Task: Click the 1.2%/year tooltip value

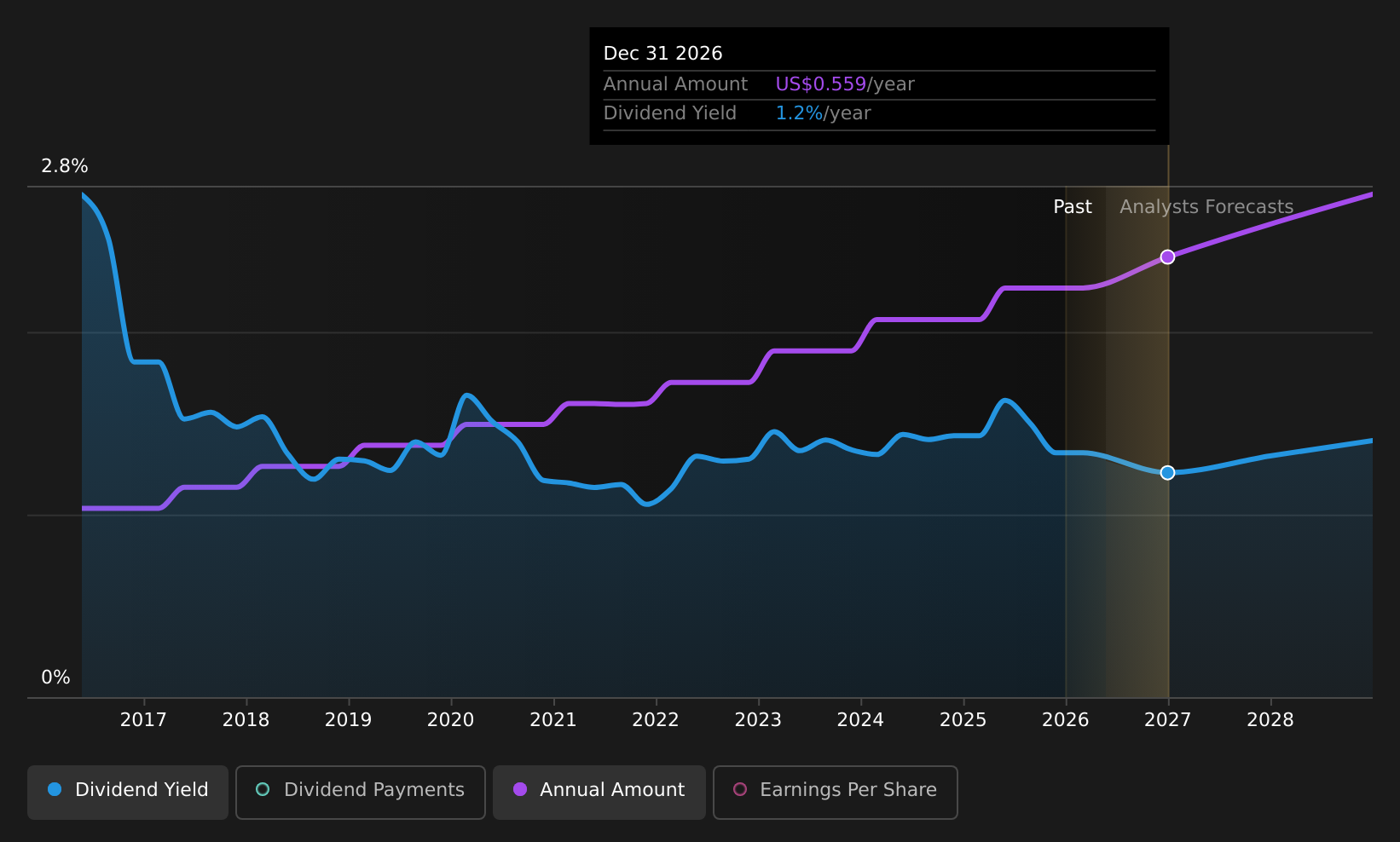Action: point(823,113)
